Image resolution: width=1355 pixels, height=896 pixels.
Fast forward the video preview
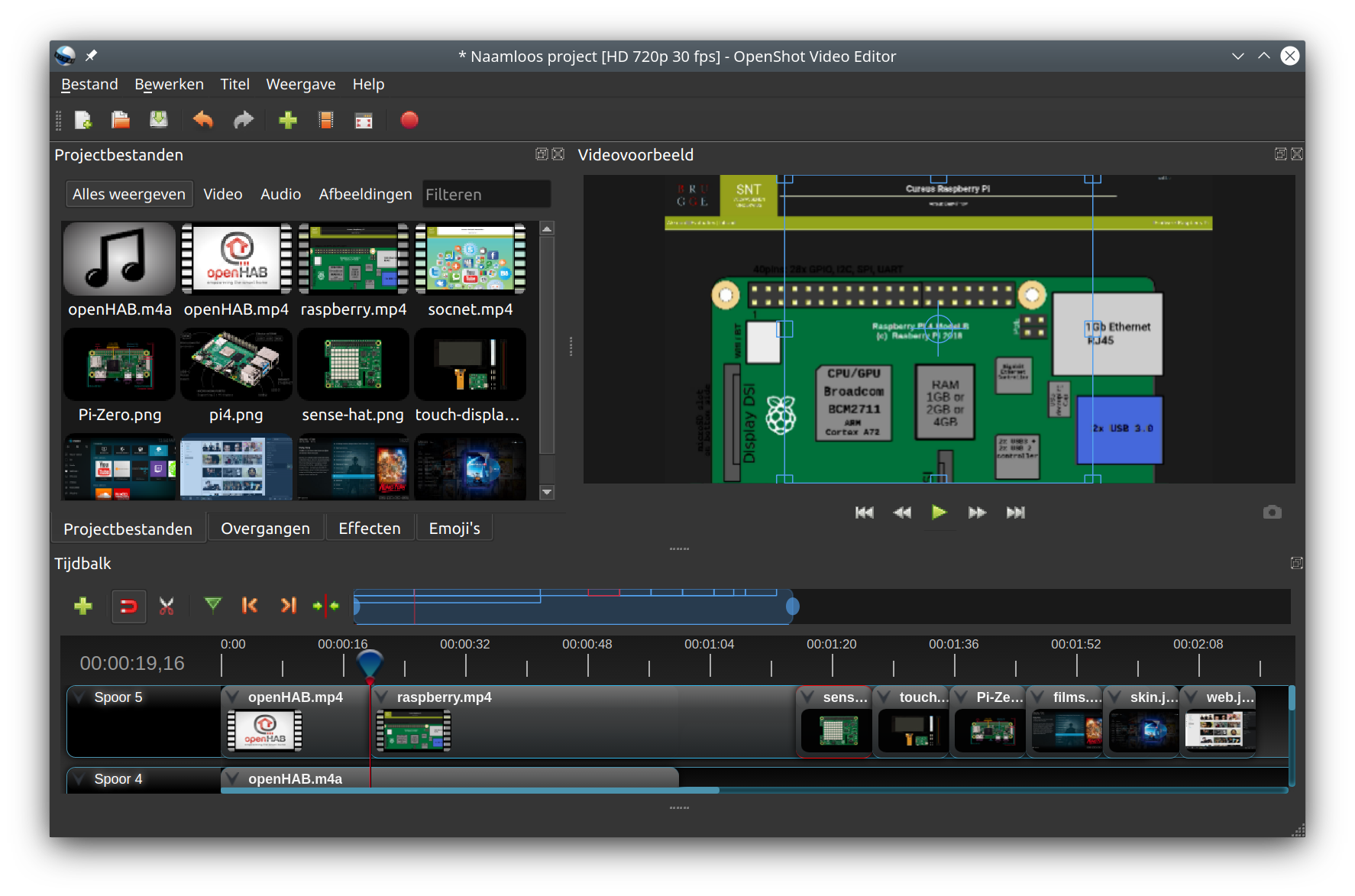[x=977, y=513]
